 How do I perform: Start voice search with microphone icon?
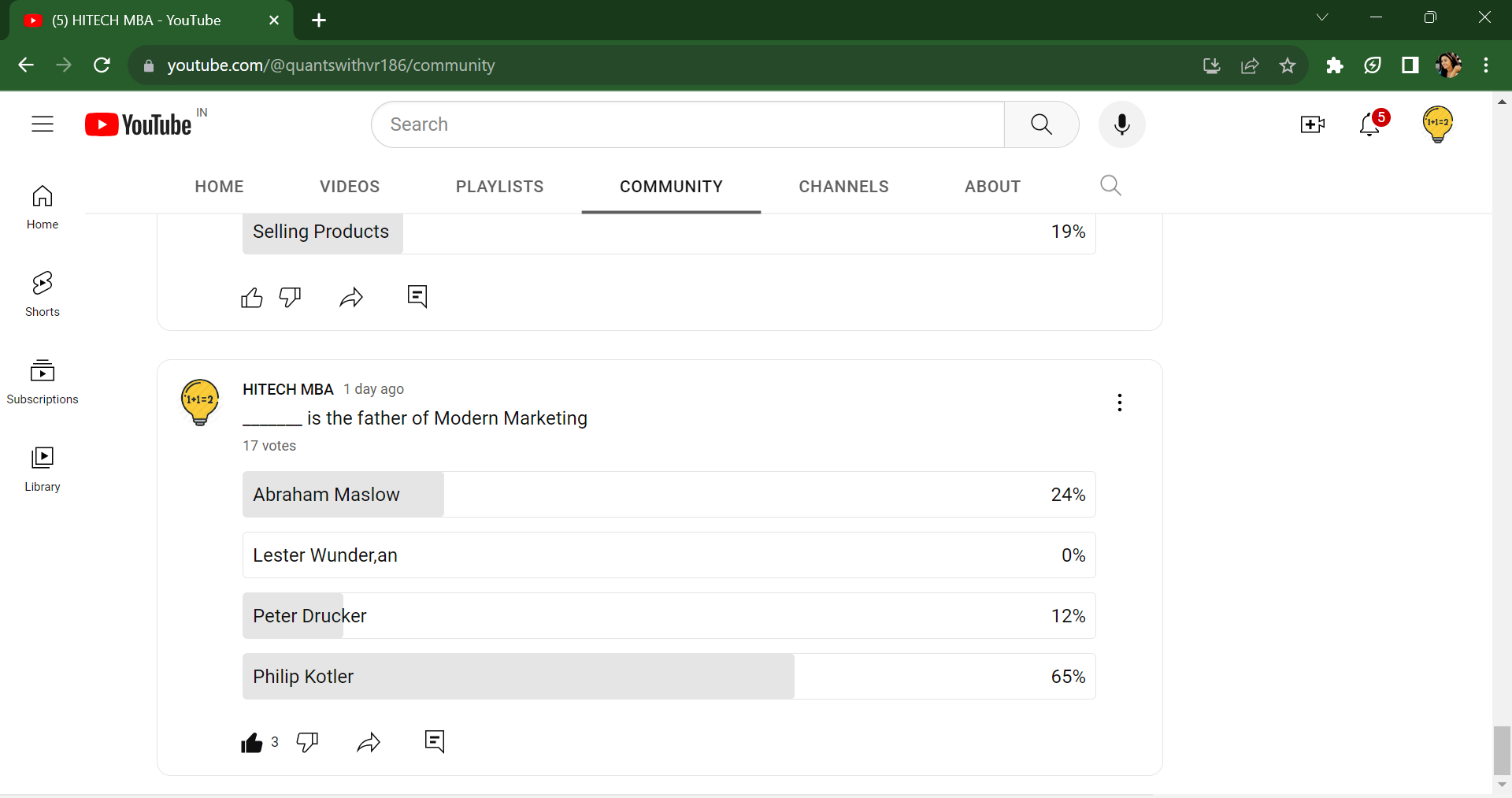pos(1121,124)
